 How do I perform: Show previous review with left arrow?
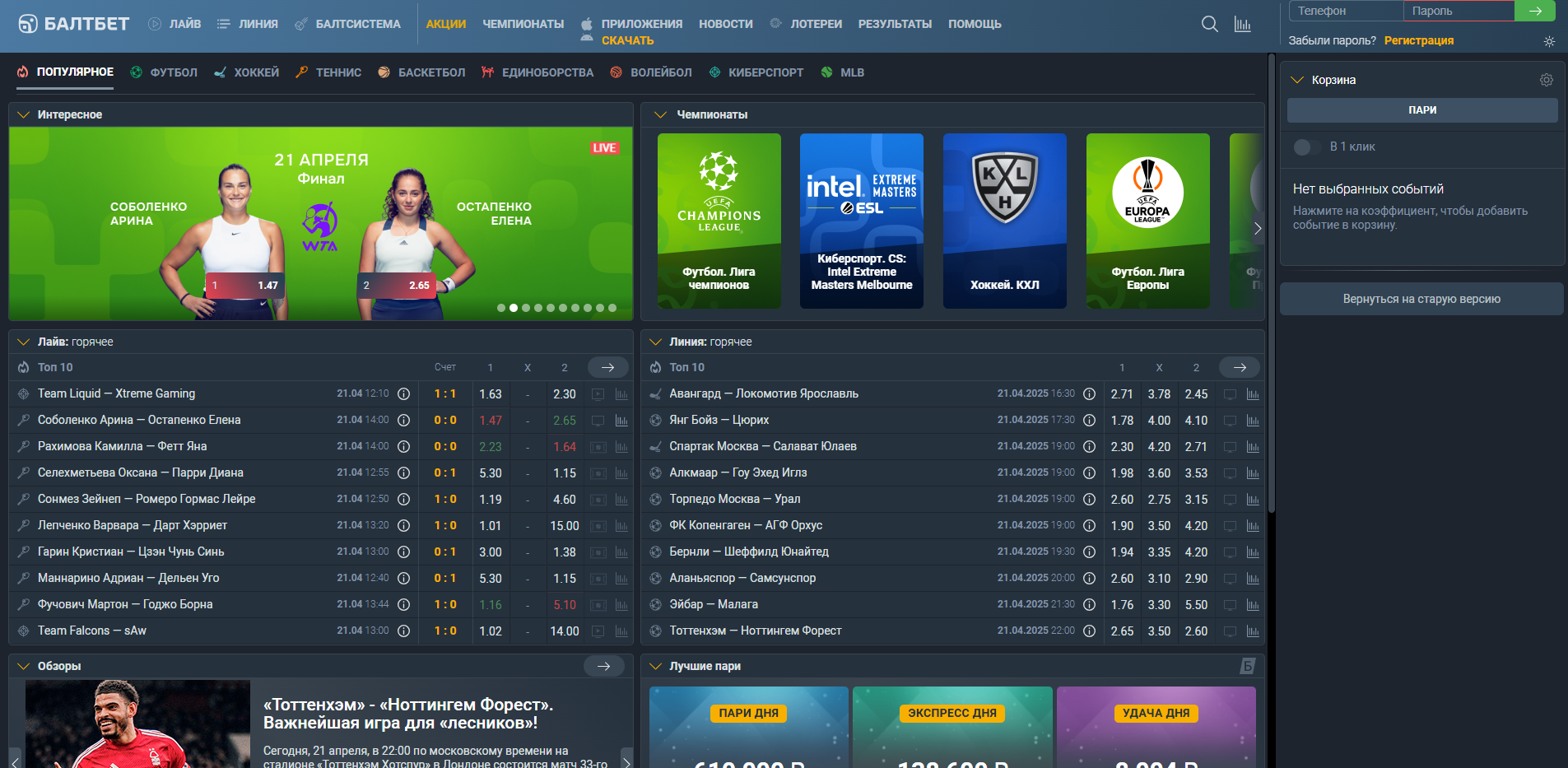[x=15, y=761]
